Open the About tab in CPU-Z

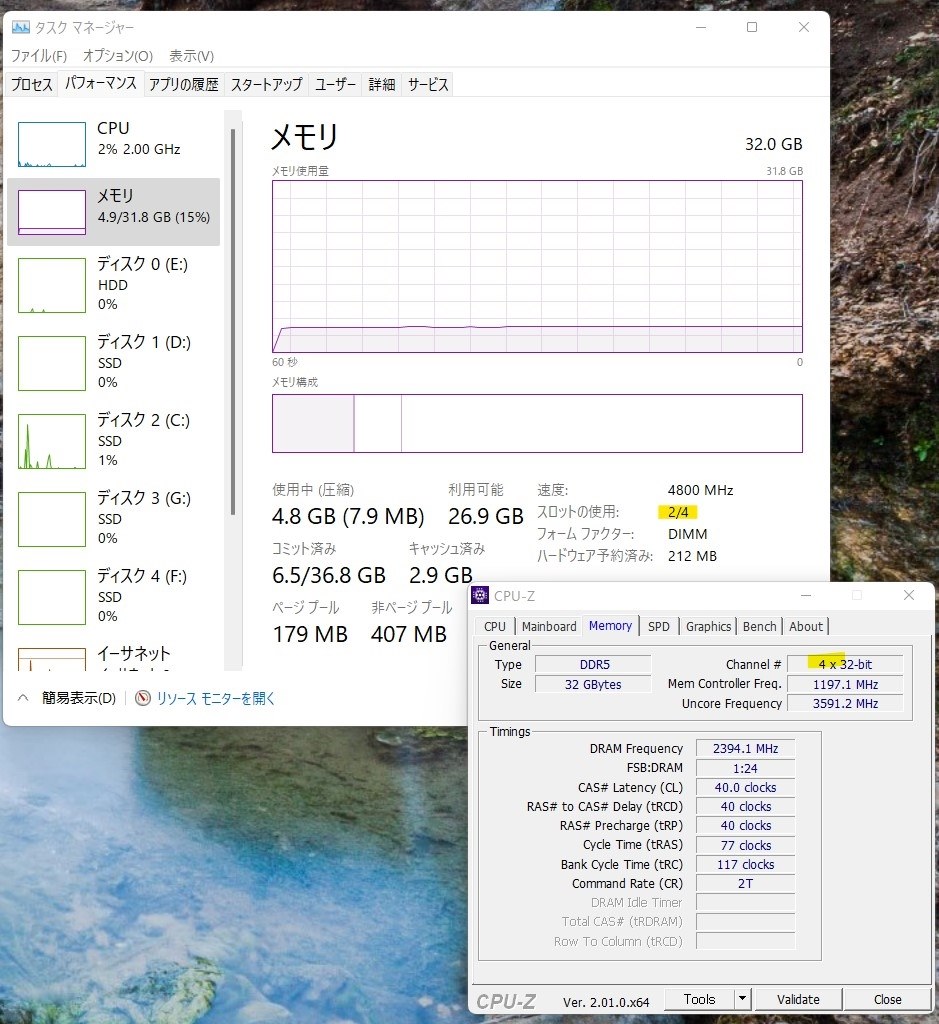tap(806, 626)
